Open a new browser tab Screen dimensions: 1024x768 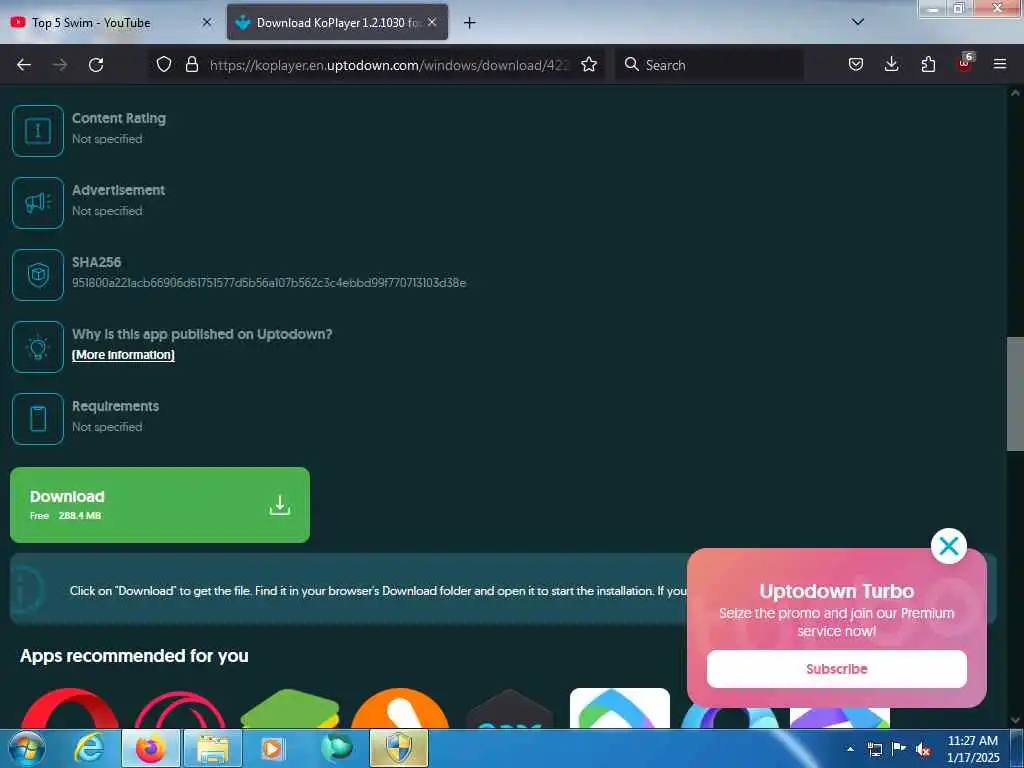[470, 23]
